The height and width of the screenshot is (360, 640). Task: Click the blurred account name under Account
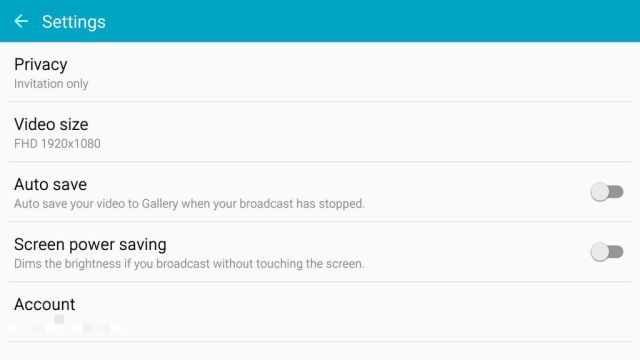[67, 327]
